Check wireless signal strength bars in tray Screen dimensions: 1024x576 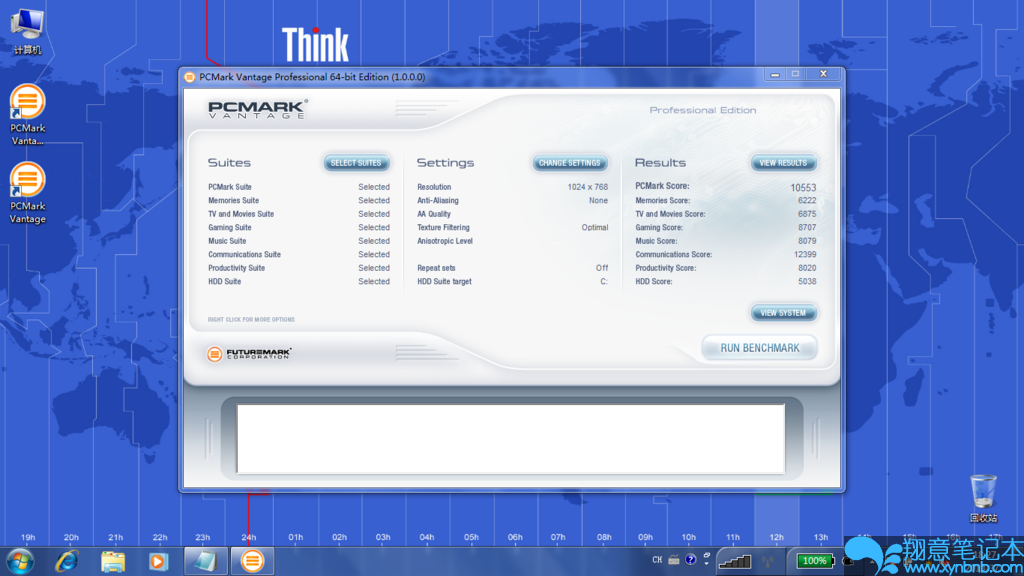735,560
